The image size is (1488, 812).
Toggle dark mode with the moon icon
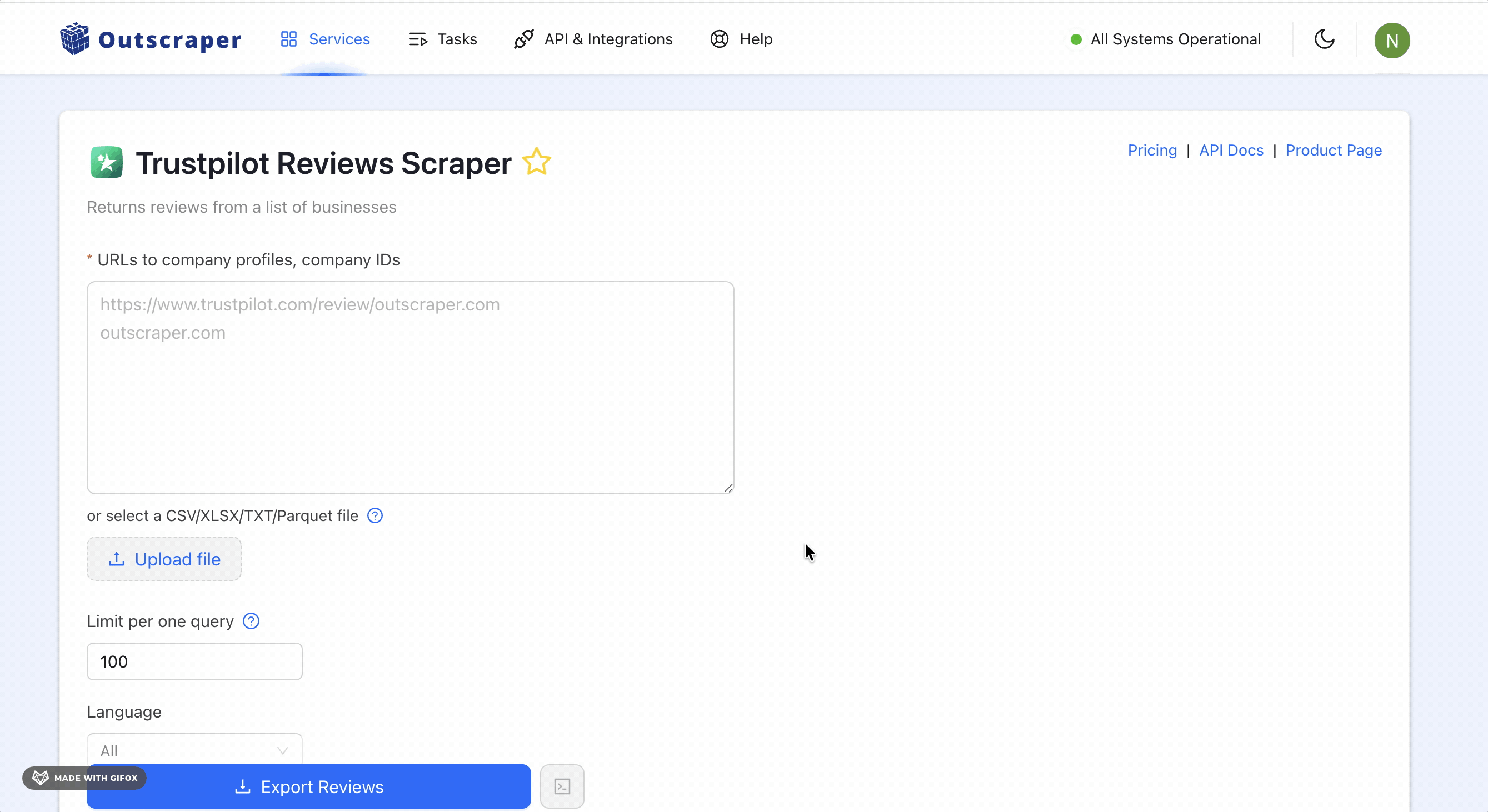pyautogui.click(x=1324, y=39)
